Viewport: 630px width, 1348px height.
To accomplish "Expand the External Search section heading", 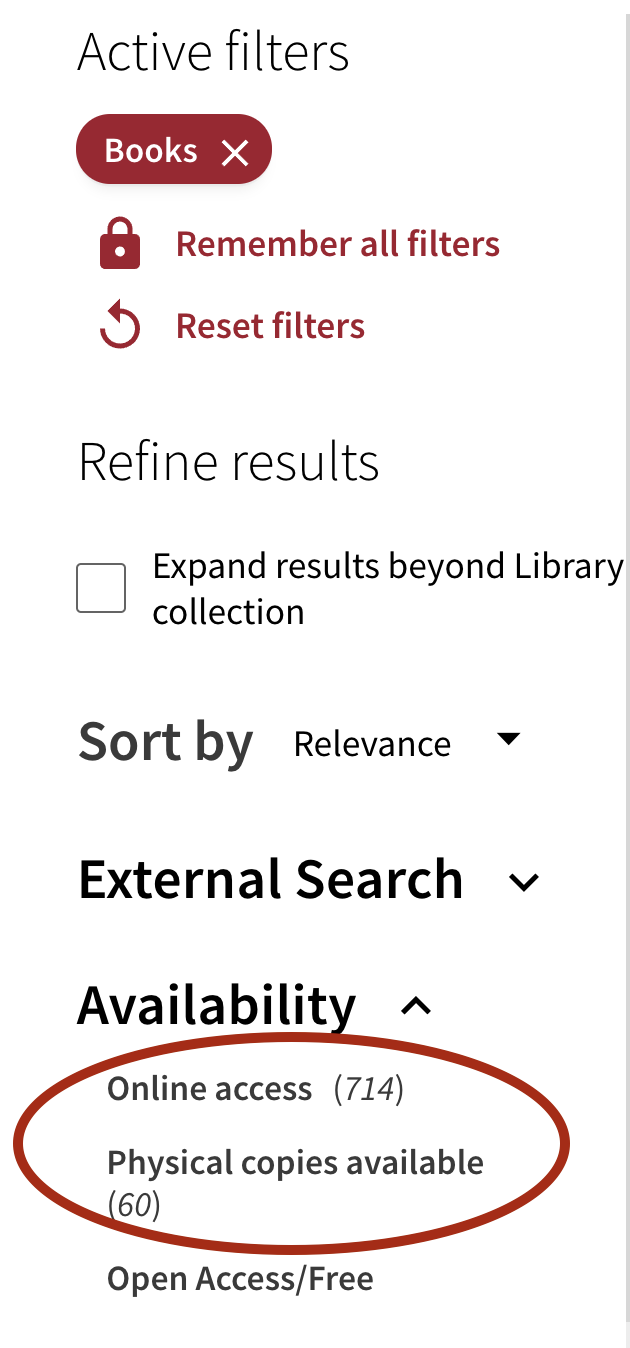I will point(270,880).
